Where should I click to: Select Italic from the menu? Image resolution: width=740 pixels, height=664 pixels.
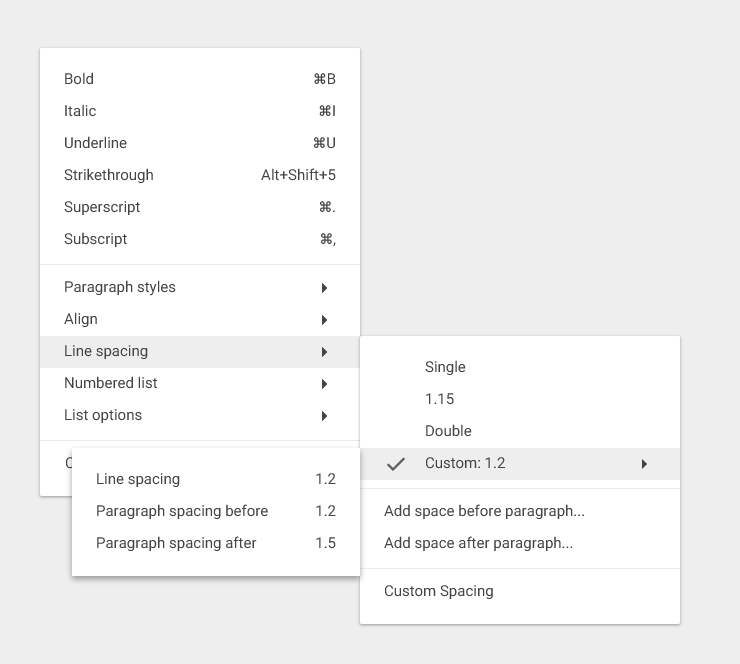point(80,111)
